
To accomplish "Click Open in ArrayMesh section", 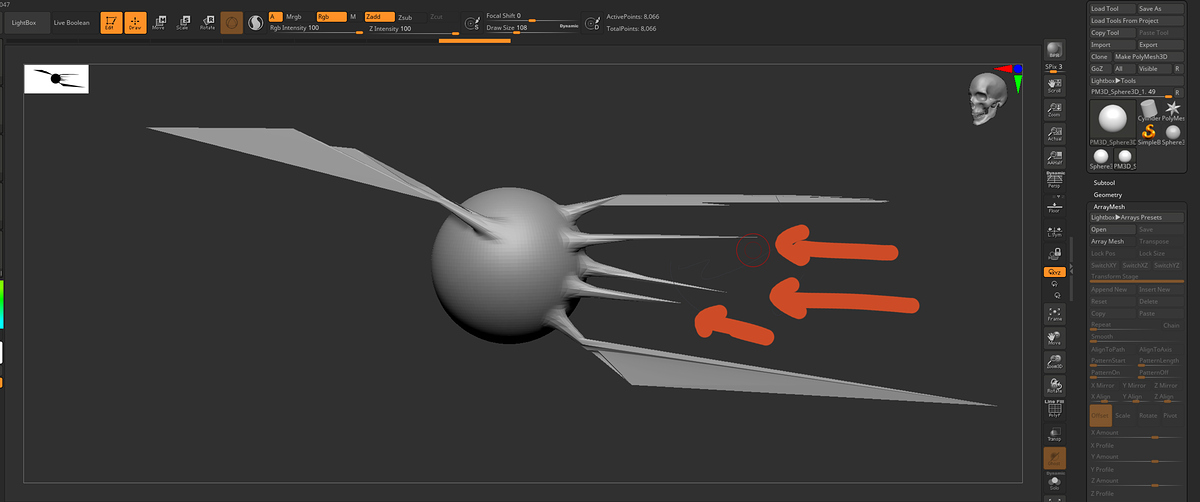I will [x=1112, y=229].
